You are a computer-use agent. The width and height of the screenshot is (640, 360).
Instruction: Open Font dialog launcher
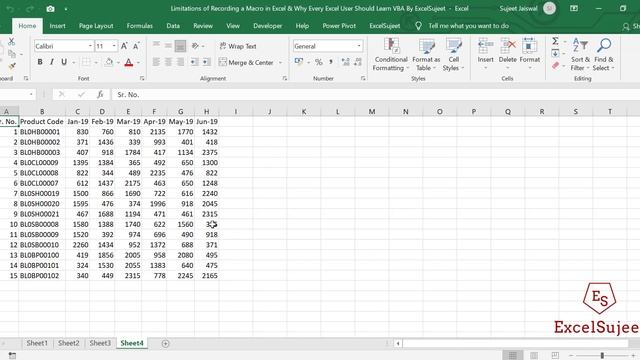[x=142, y=78]
